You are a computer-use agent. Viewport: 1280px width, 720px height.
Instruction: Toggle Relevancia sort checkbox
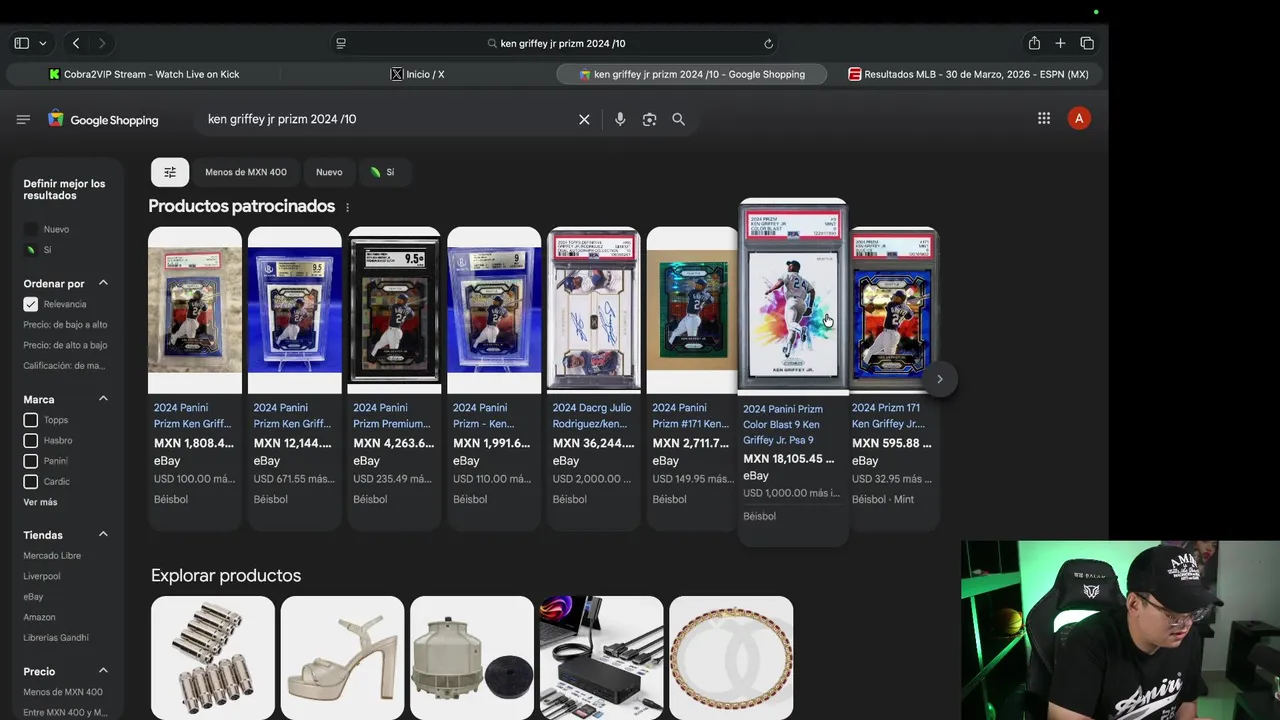[31, 304]
